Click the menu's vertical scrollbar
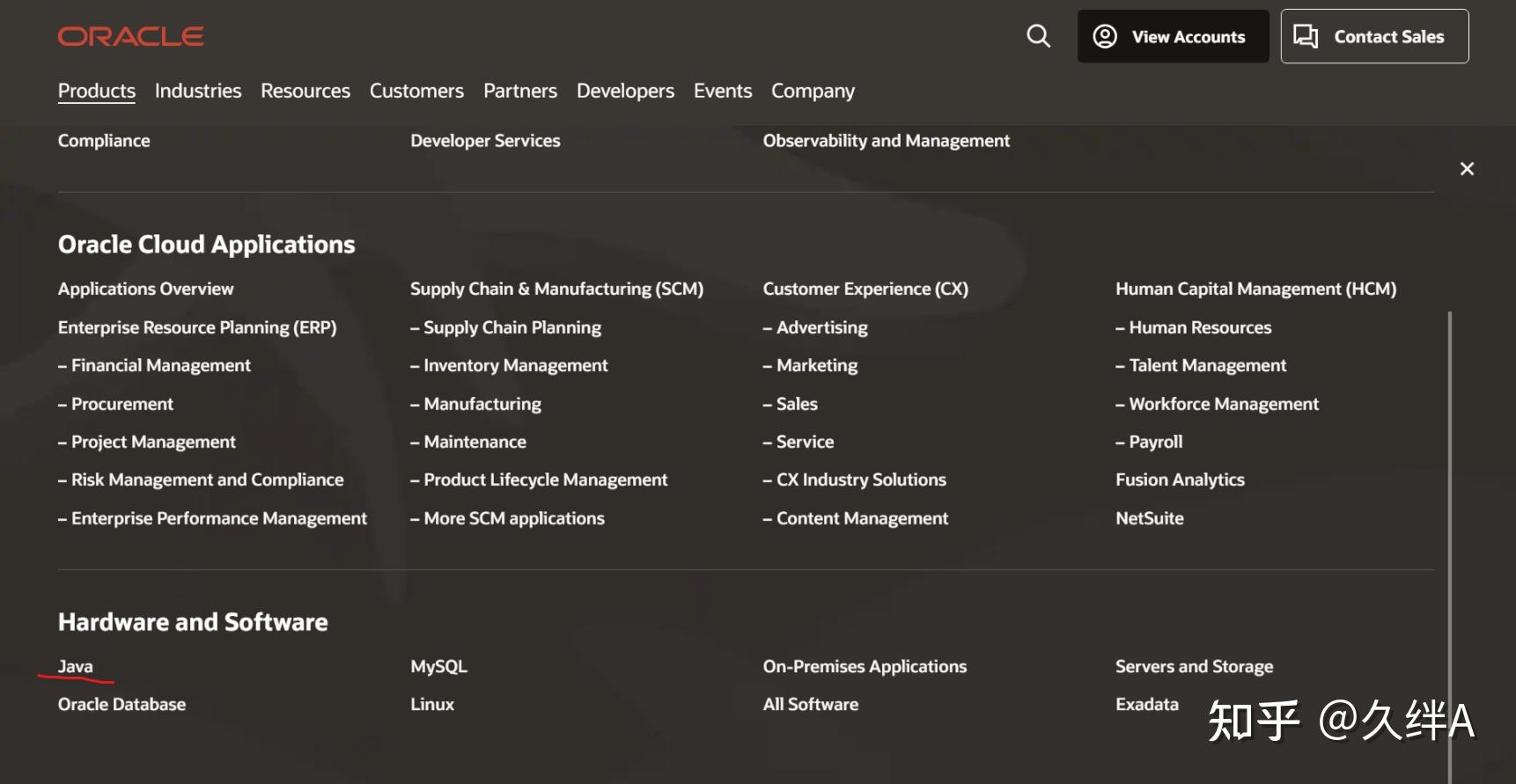The image size is (1516, 784). 1449,528
